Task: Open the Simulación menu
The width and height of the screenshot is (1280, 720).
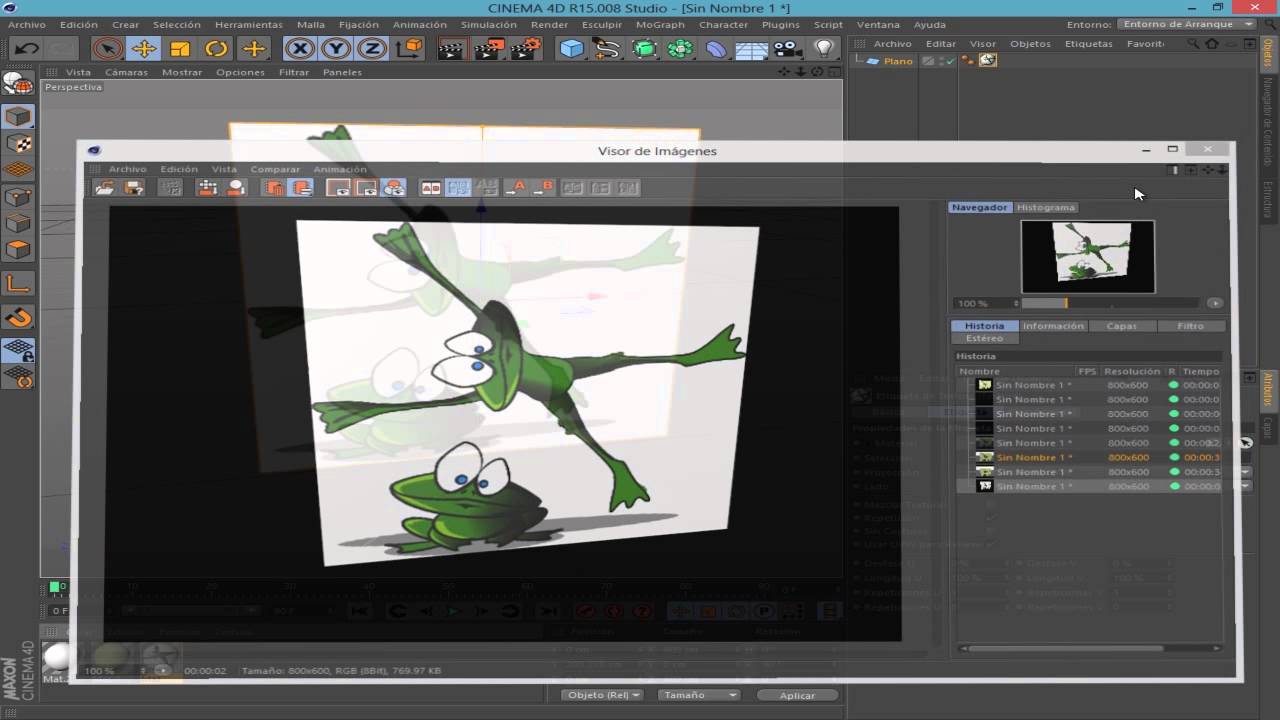Action: (488, 24)
